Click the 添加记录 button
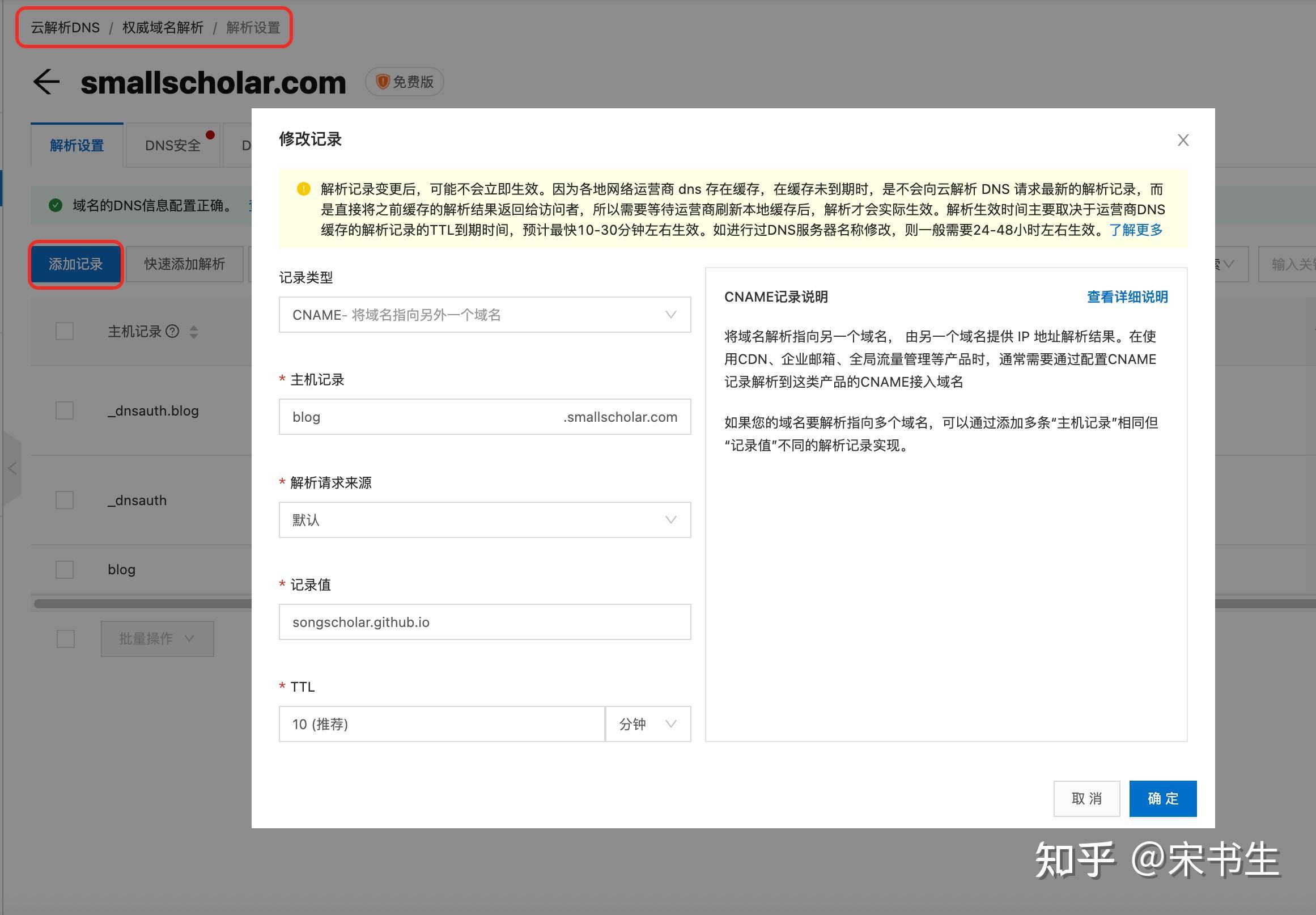Viewport: 1316px width, 915px height. point(75,264)
